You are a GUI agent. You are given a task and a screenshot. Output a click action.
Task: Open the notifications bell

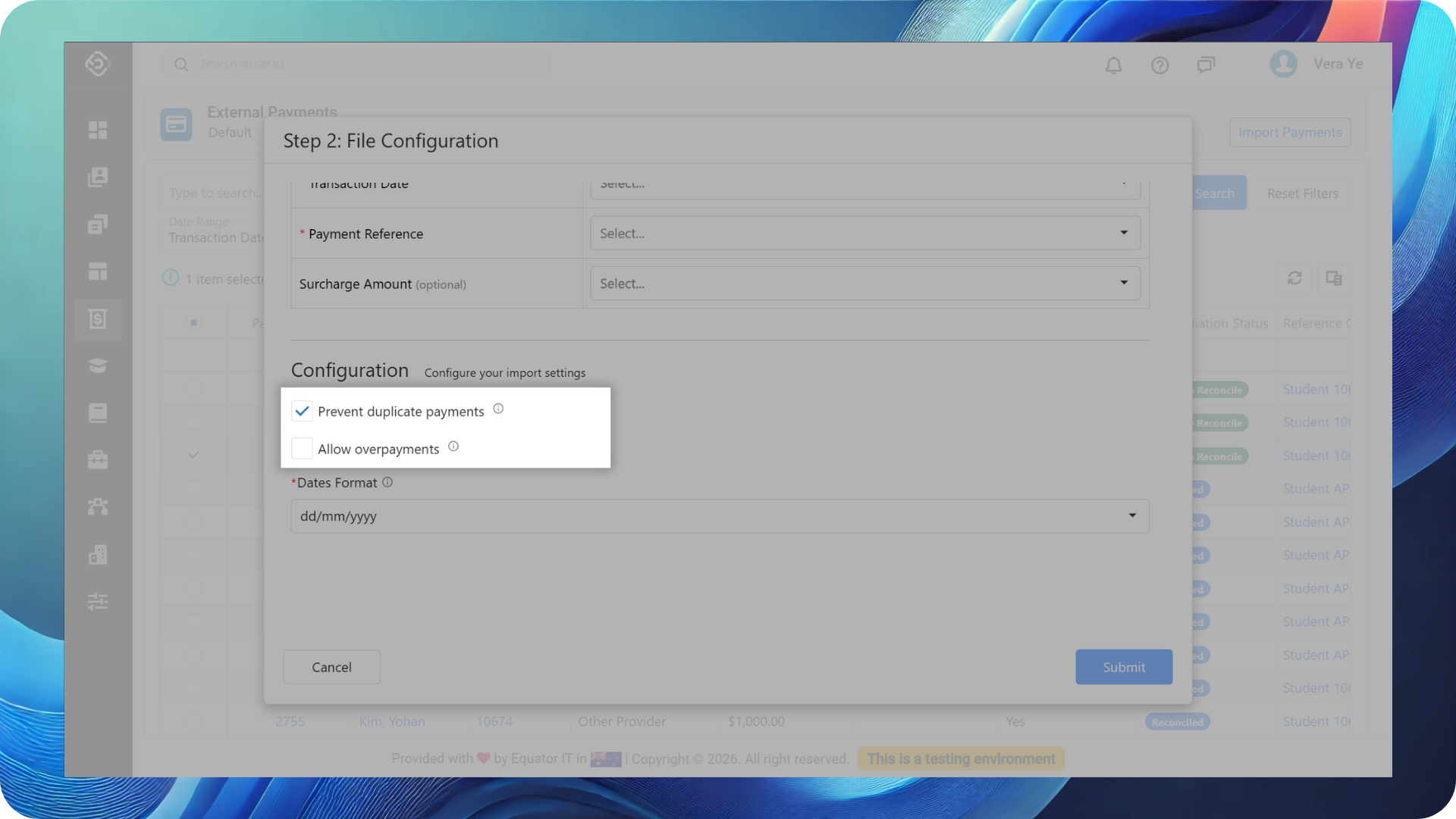1113,65
